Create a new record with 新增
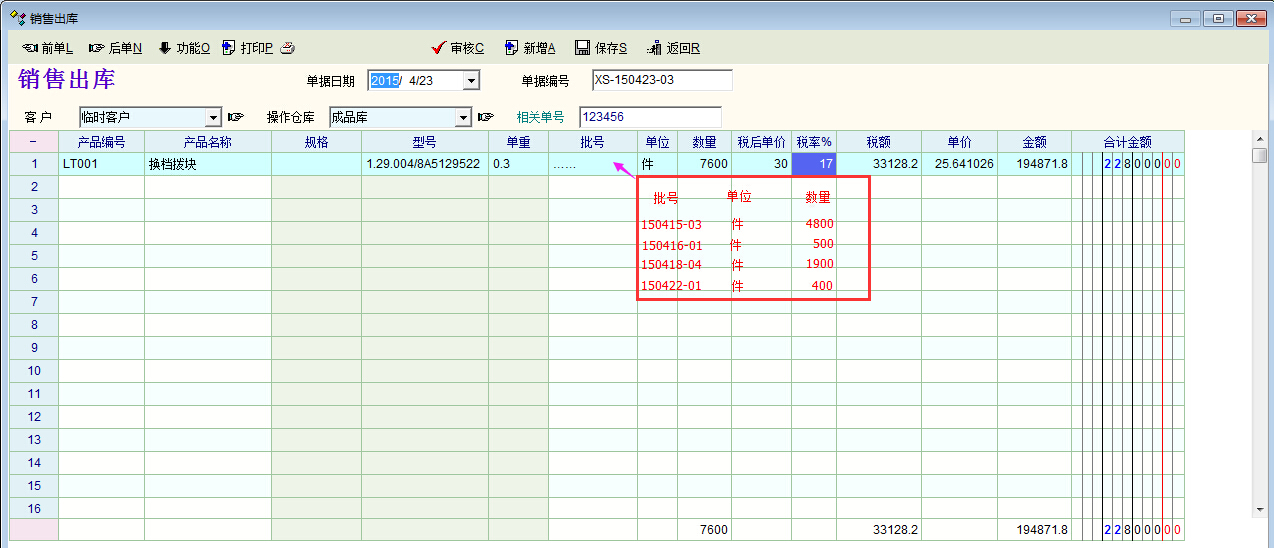 point(530,48)
